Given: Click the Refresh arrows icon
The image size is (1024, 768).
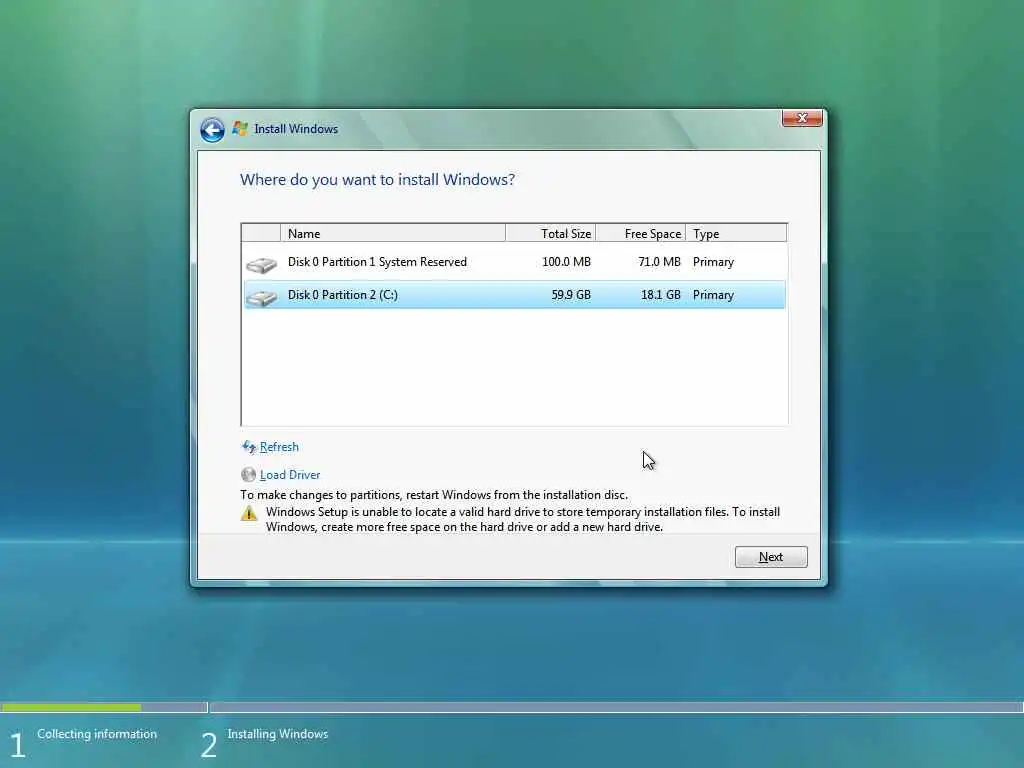Looking at the screenshot, I should pyautogui.click(x=249, y=447).
